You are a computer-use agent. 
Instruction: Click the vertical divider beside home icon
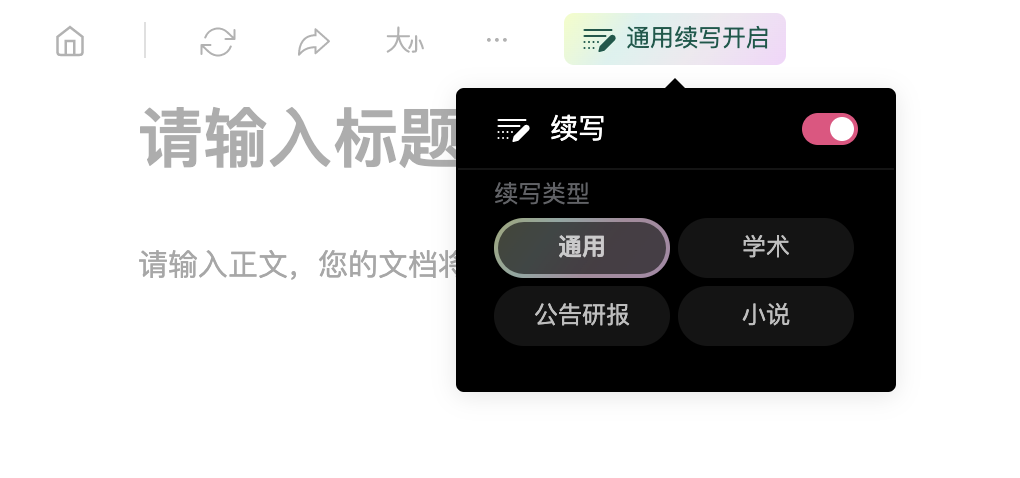pos(144,40)
